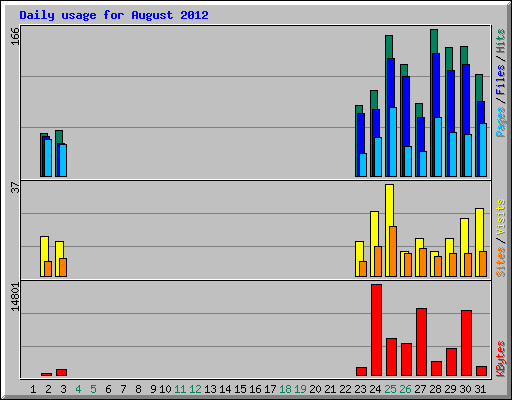Select the orange Sites bar for day 3

[x=63, y=267]
